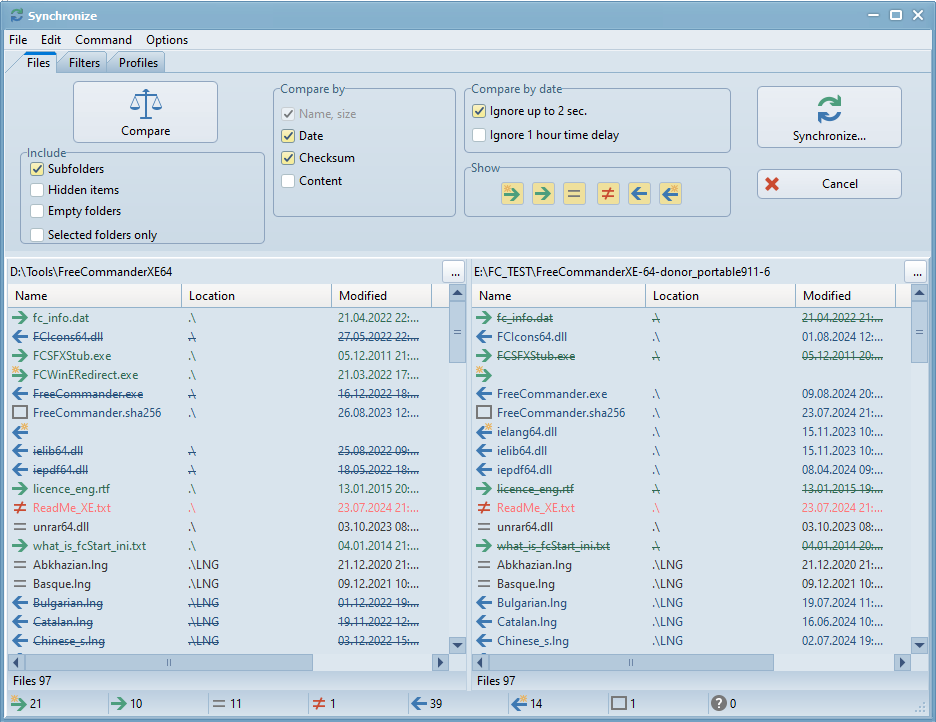Toggle the plain blue left-arrow show filter

point(639,193)
